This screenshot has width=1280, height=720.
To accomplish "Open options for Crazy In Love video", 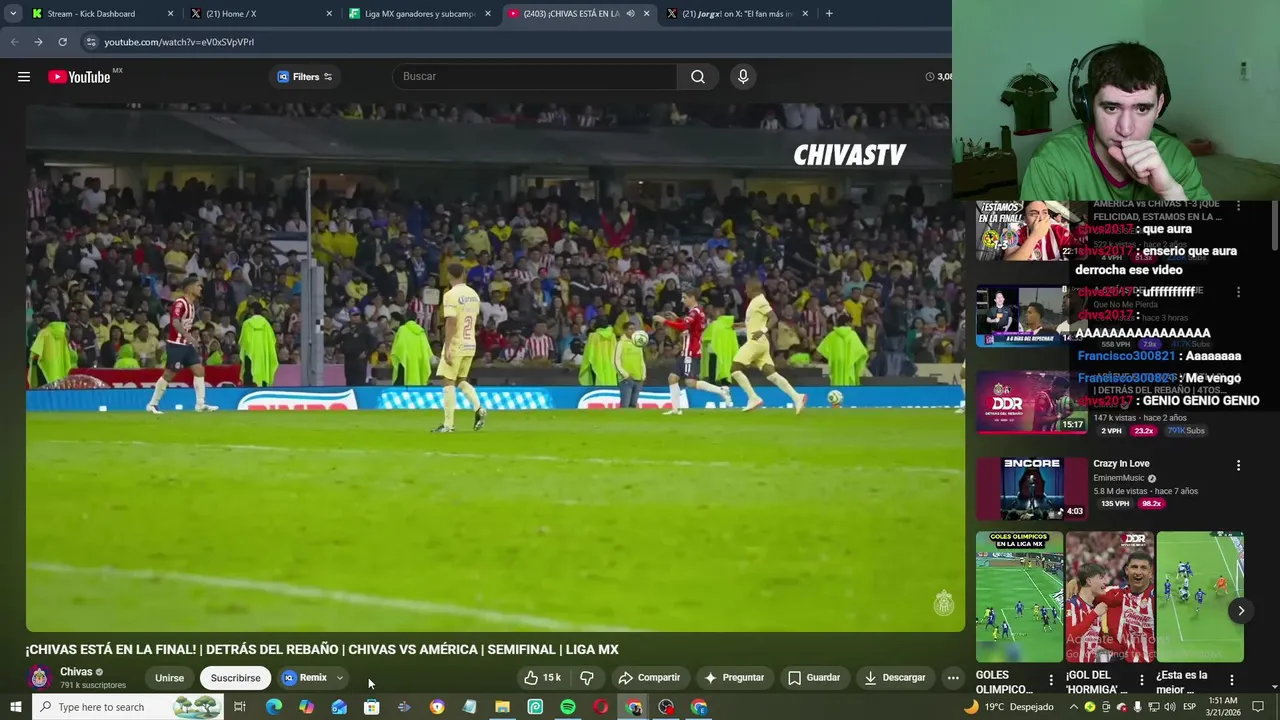I will [1238, 465].
